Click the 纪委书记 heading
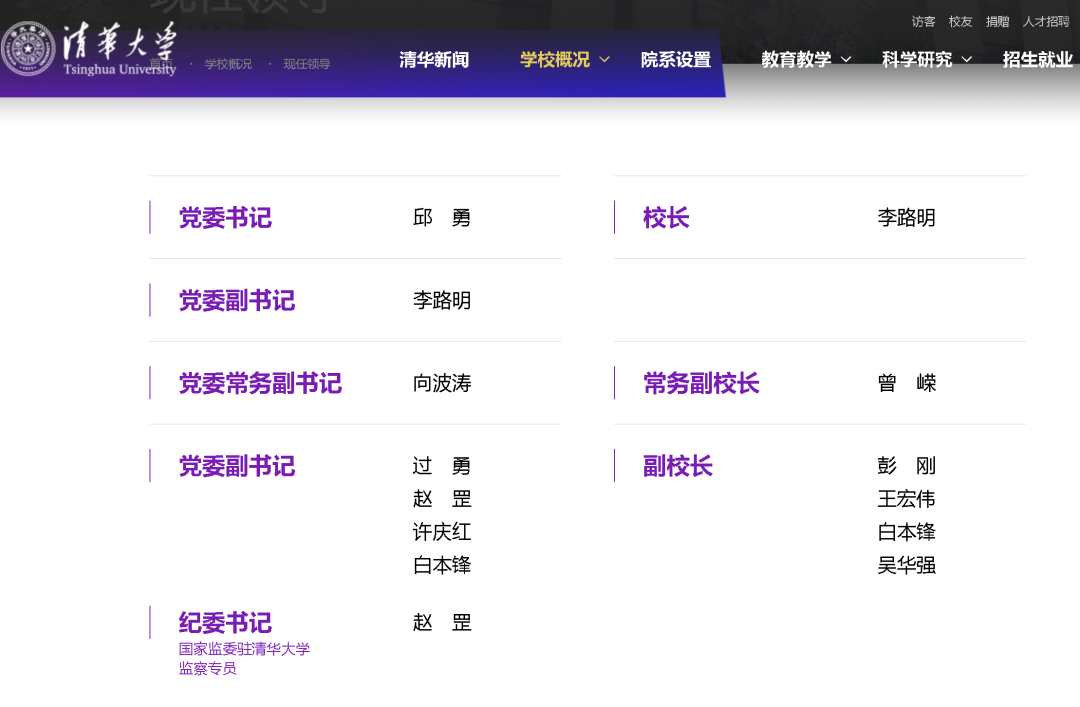 pyautogui.click(x=225, y=623)
